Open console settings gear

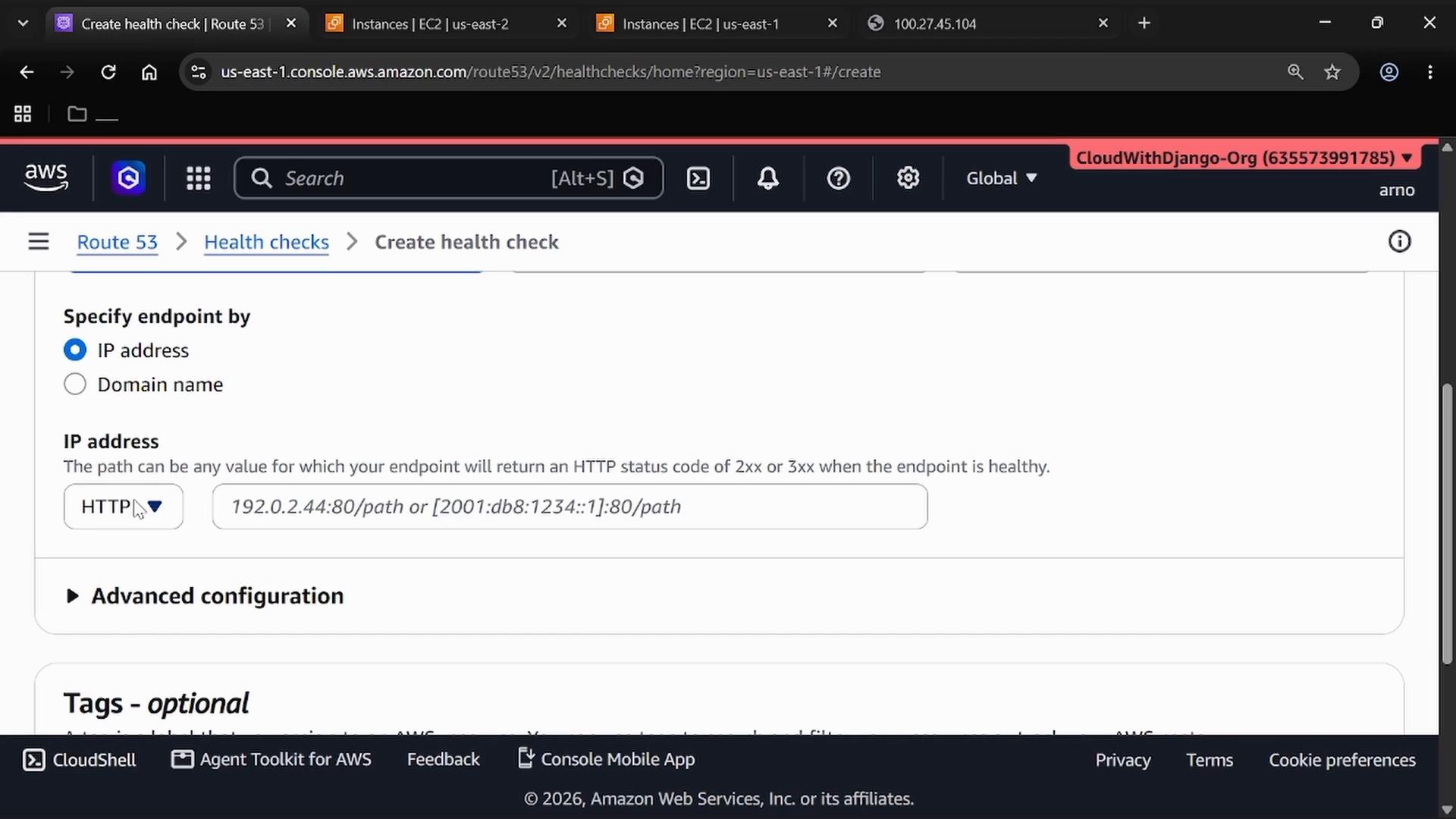pos(908,178)
